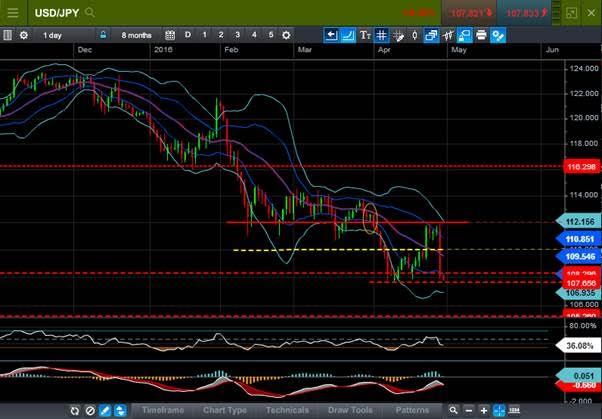Select chart preset 5
Image resolution: width=602 pixels, height=419 pixels.
click(271, 35)
